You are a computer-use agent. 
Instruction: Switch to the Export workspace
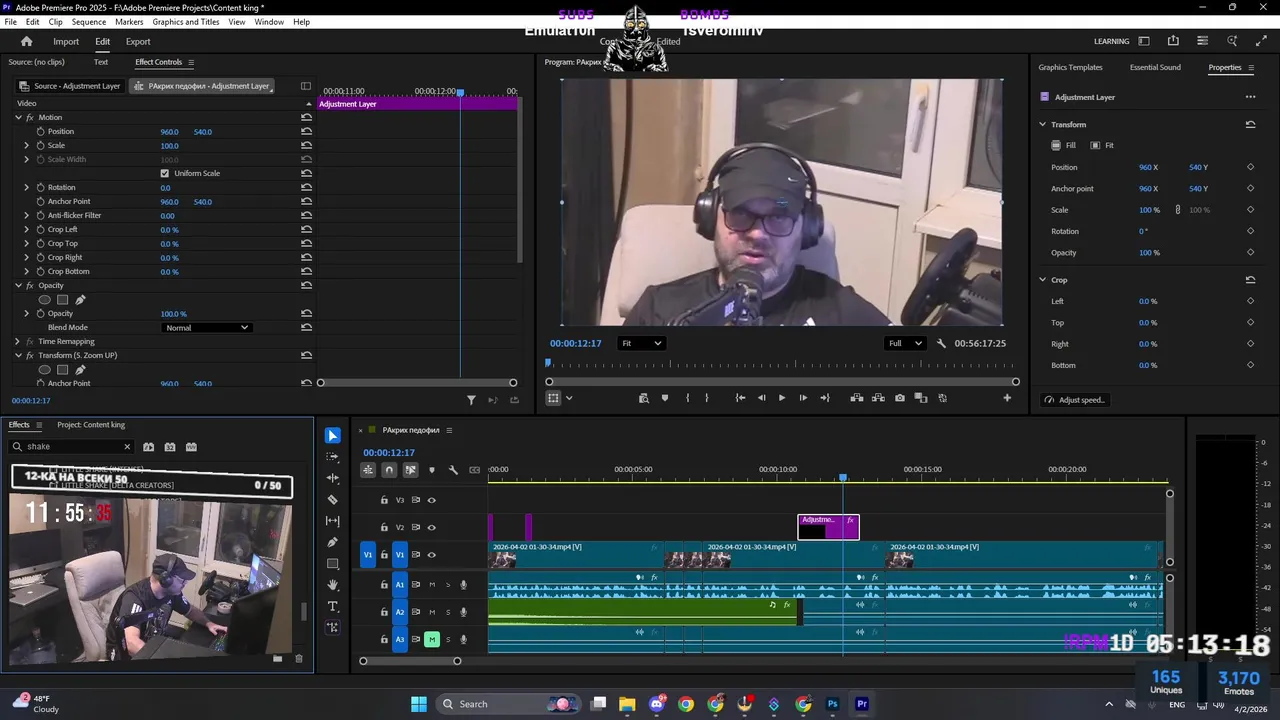138,41
